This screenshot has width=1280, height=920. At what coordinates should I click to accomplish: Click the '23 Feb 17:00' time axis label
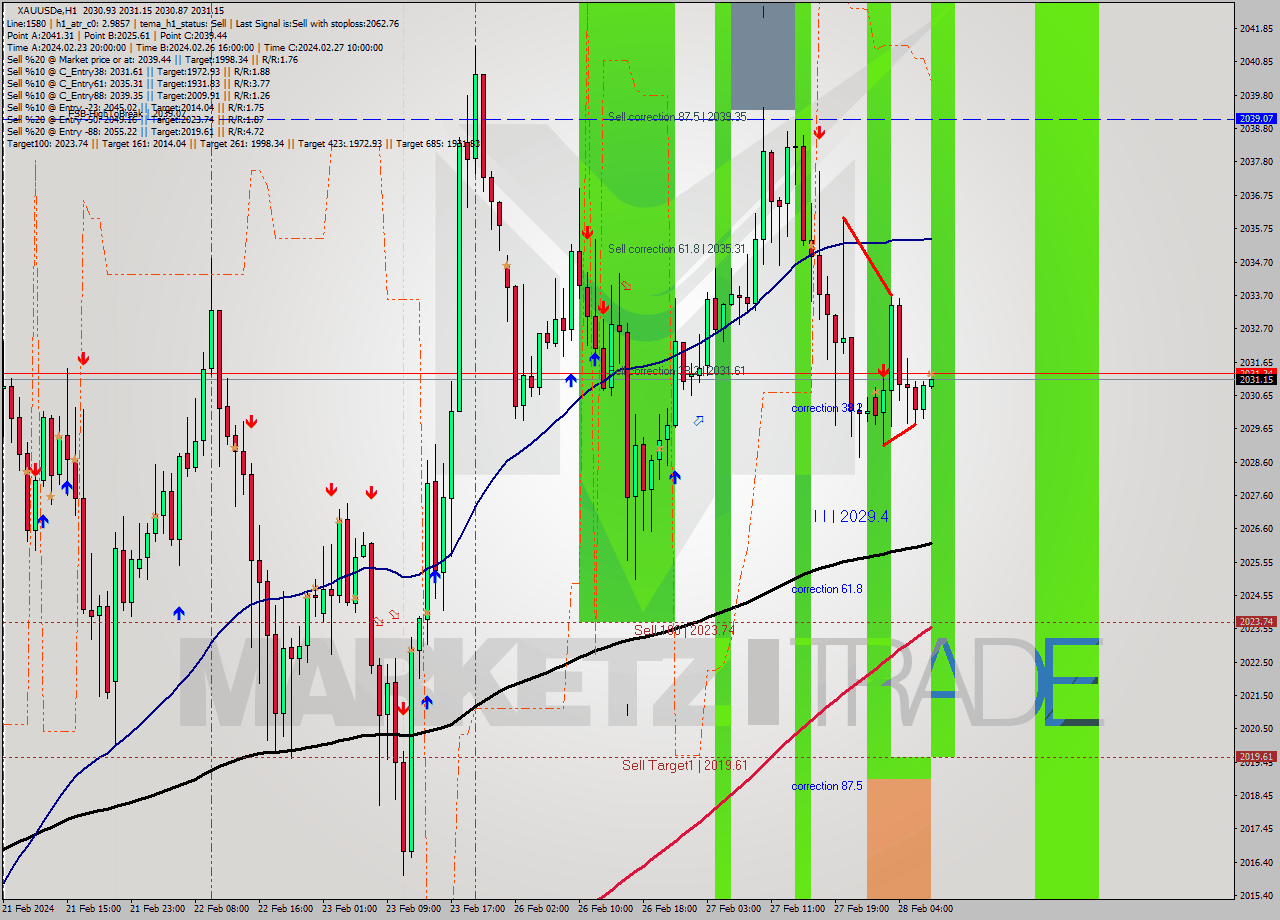tap(477, 909)
